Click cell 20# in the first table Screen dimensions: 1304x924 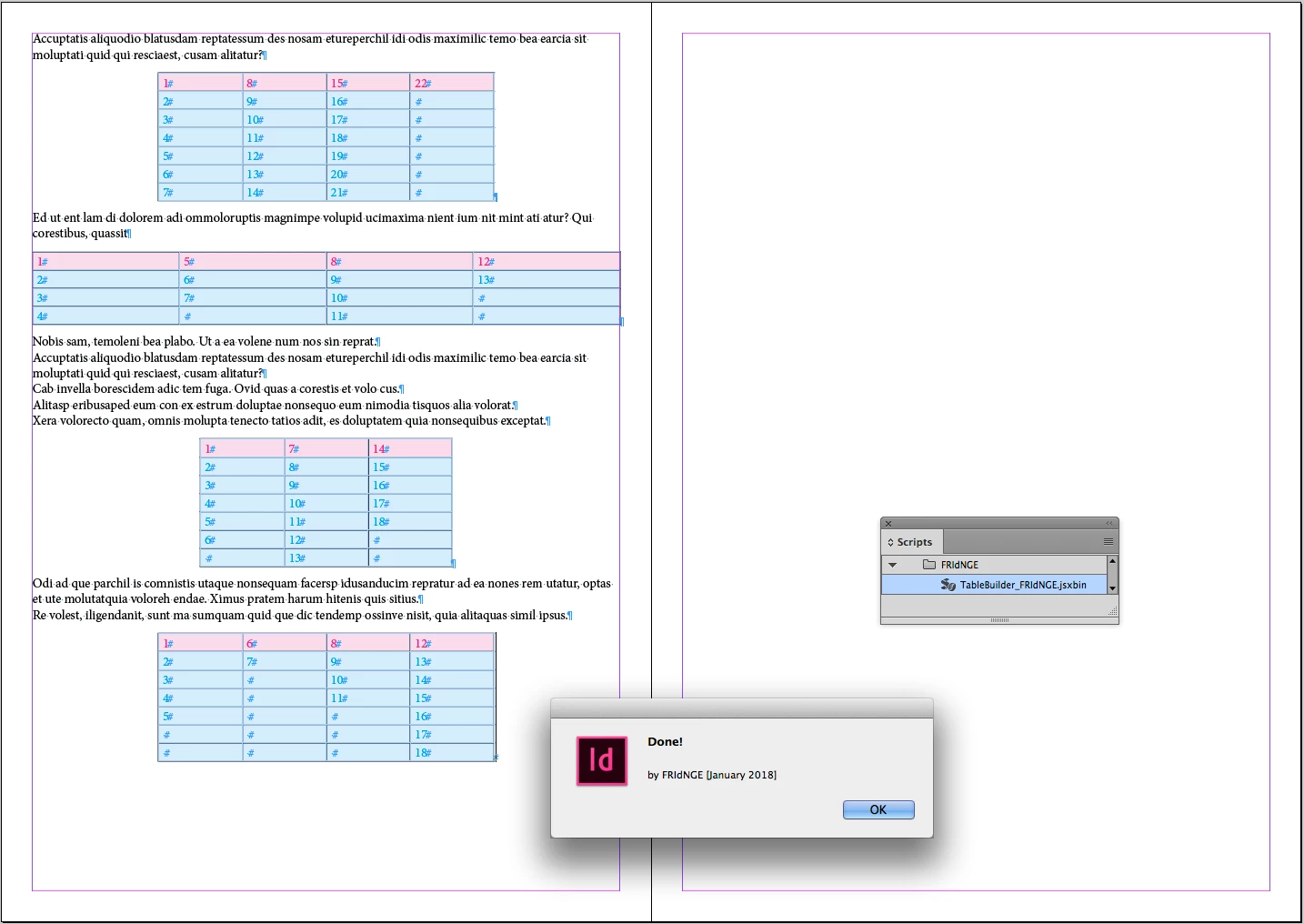click(x=368, y=174)
